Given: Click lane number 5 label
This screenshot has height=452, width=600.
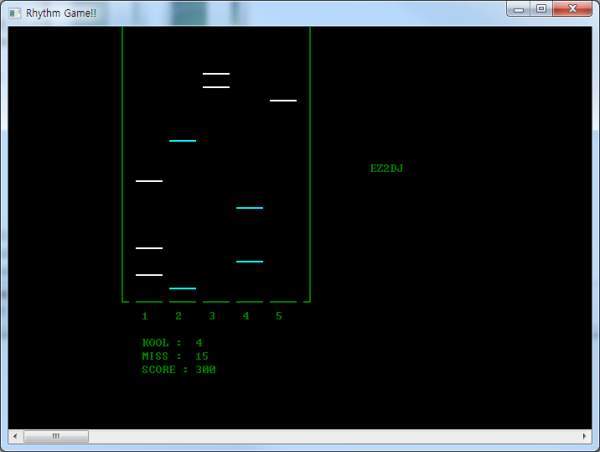Looking at the screenshot, I should click(x=279, y=316).
